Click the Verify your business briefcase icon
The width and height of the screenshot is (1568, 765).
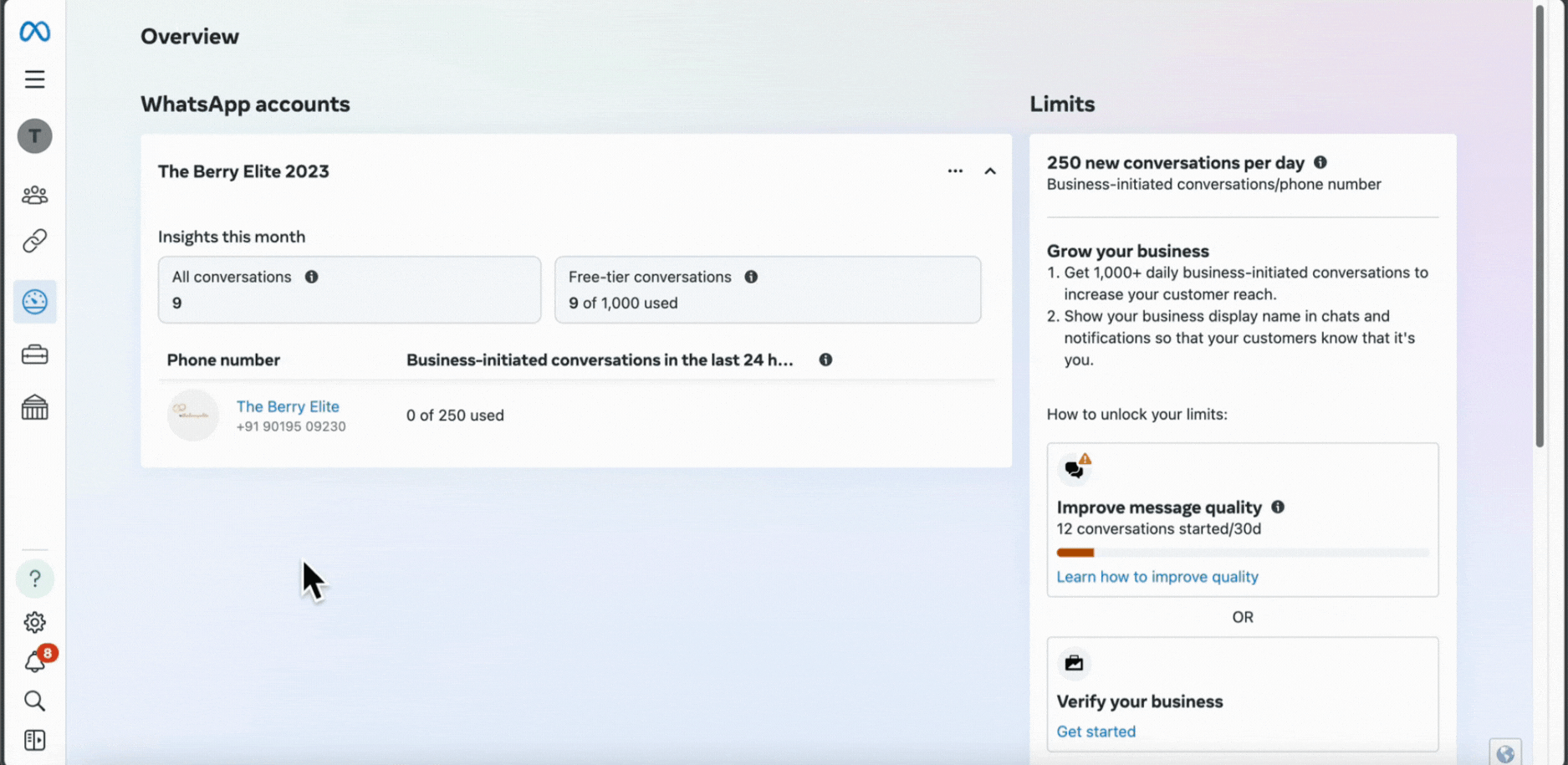(x=1074, y=663)
